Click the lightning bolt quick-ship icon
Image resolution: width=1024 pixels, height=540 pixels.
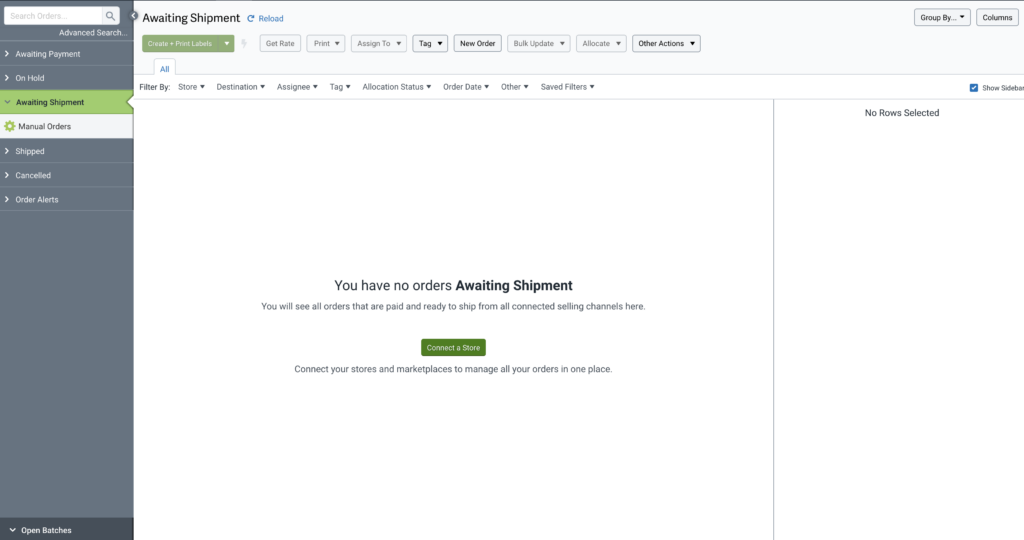[244, 44]
